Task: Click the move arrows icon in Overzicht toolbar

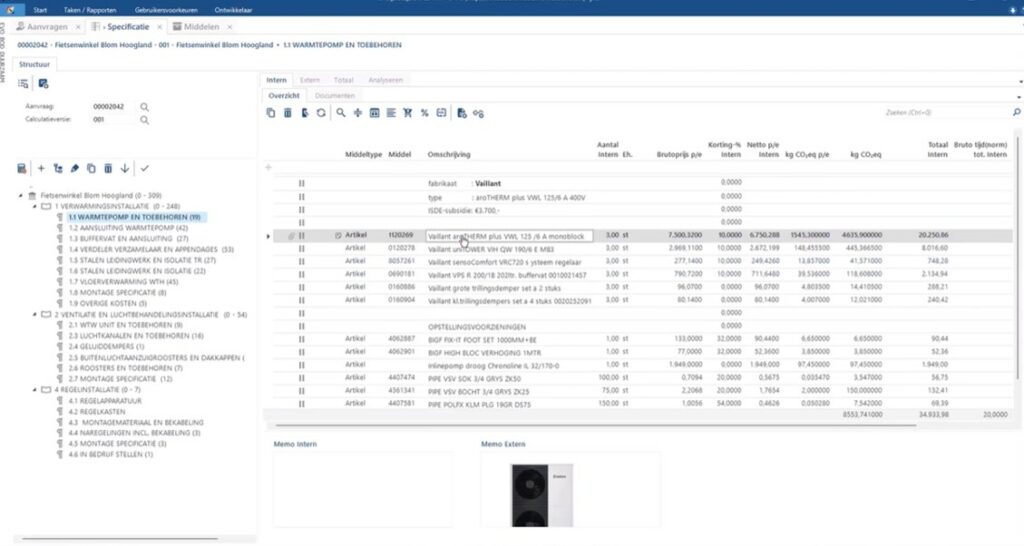Action: point(358,113)
